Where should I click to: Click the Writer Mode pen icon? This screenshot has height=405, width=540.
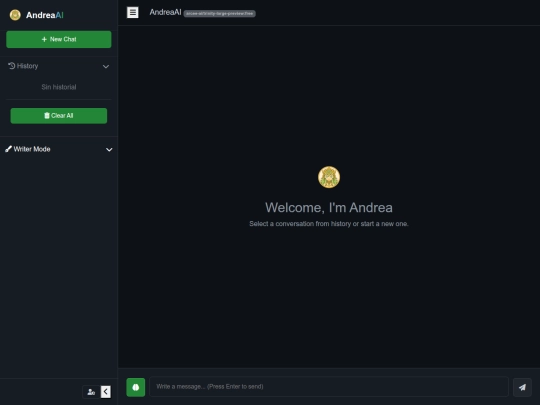pos(9,149)
